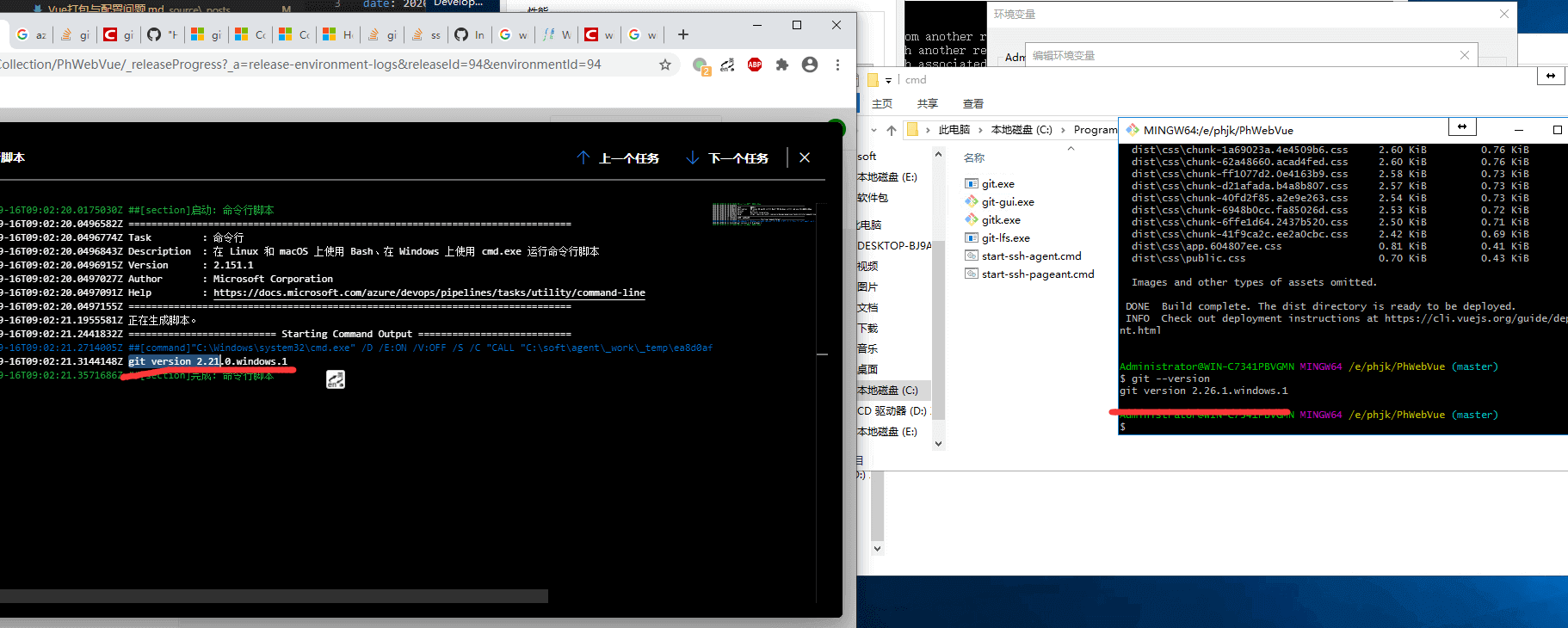Open the 查看 ribbon tab in Explorer
Screen dimensions: 1568x628
click(972, 104)
